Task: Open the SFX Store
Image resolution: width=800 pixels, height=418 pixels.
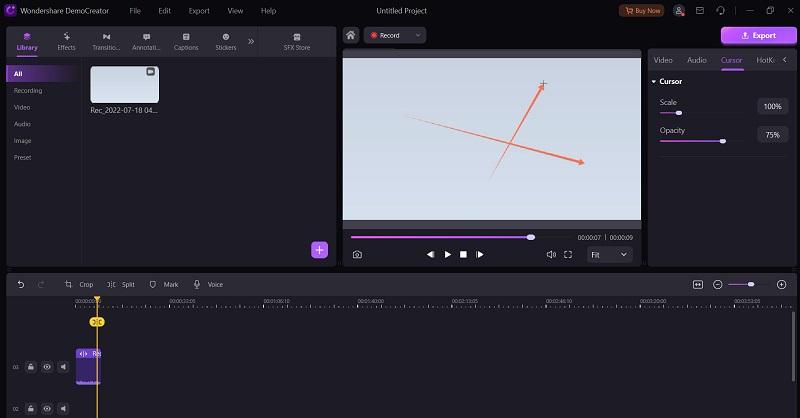Action: click(297, 41)
